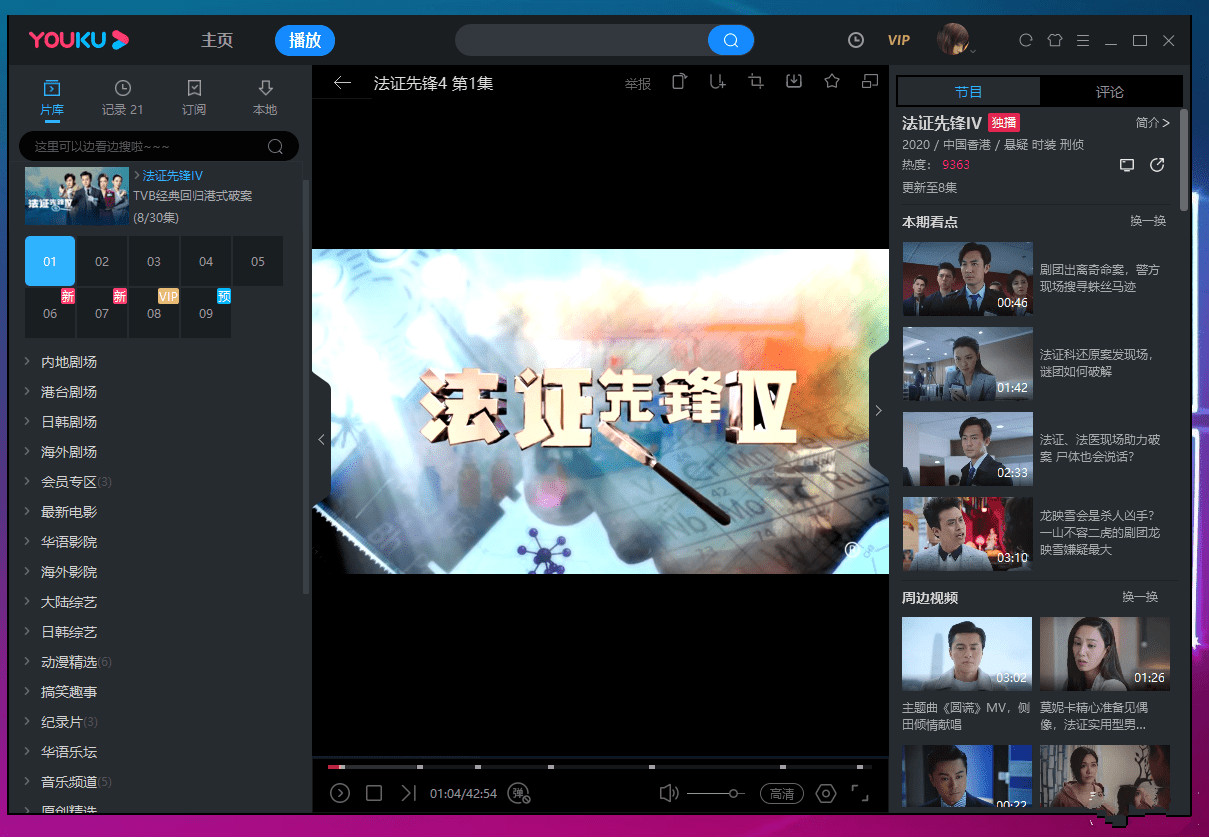Open the VIP membership link
Screen dimensions: 1209x837
[x=899, y=40]
